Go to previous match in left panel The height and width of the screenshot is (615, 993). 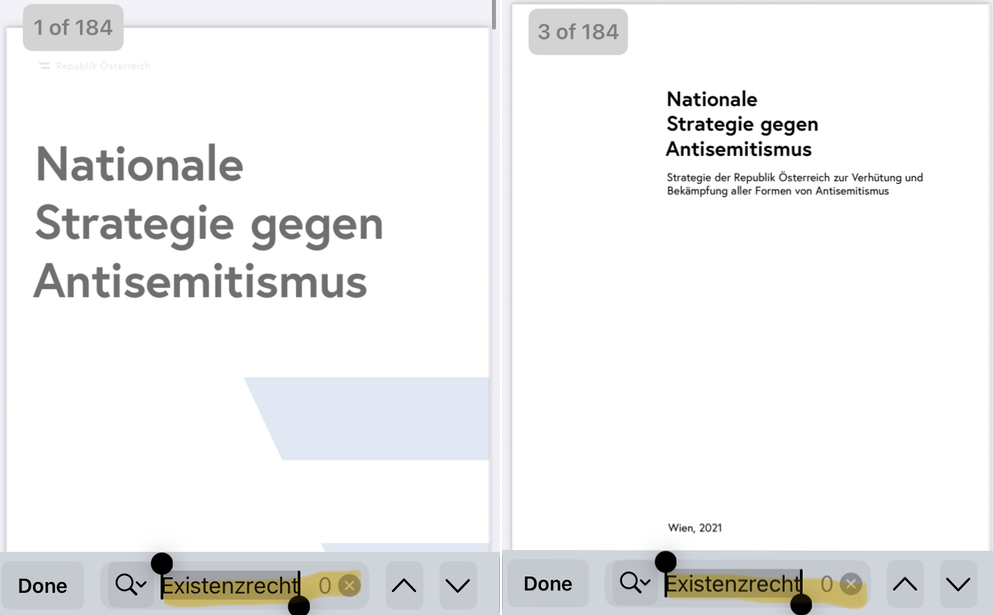[404, 585]
